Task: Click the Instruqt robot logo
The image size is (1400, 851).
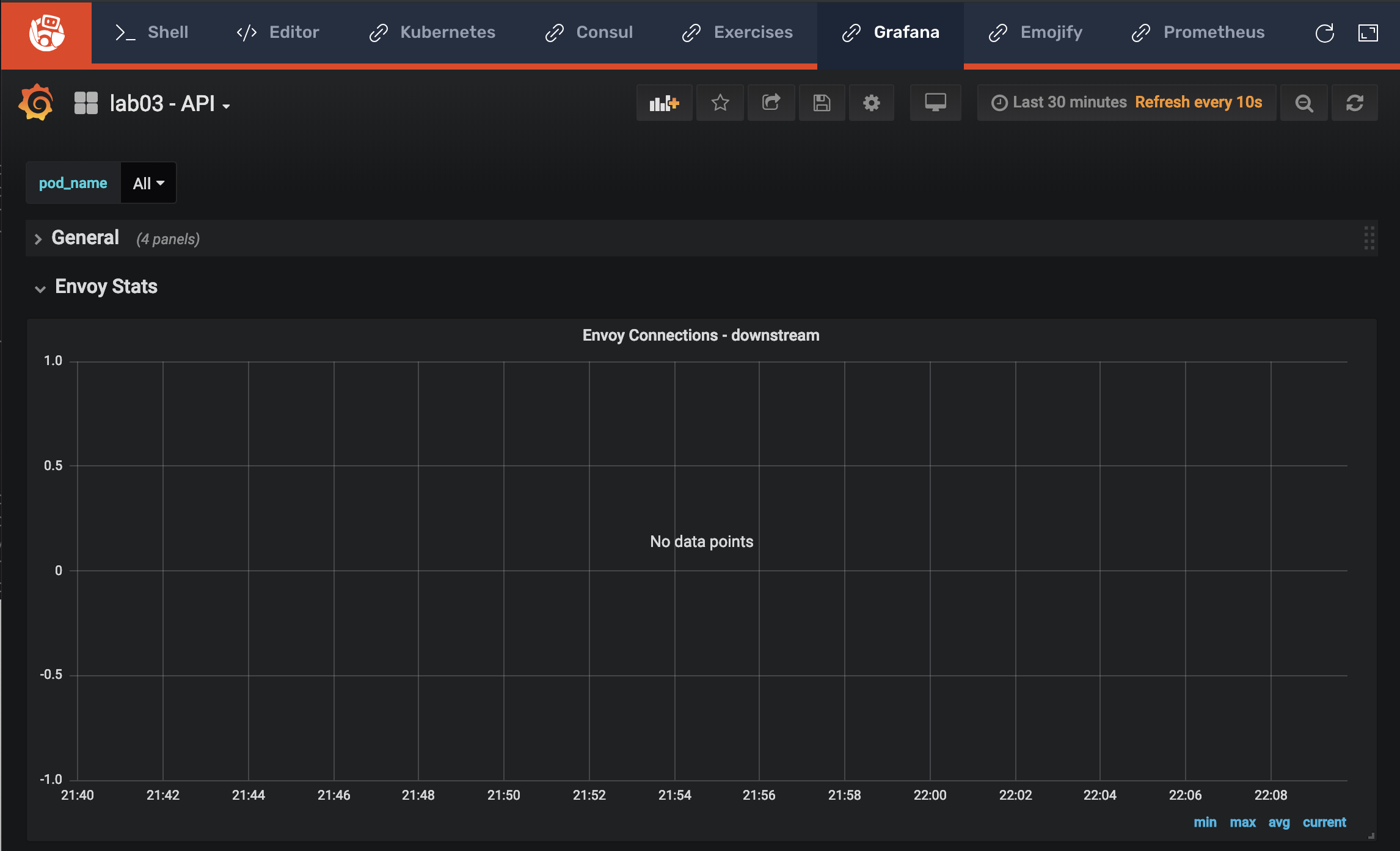Action: (x=46, y=32)
